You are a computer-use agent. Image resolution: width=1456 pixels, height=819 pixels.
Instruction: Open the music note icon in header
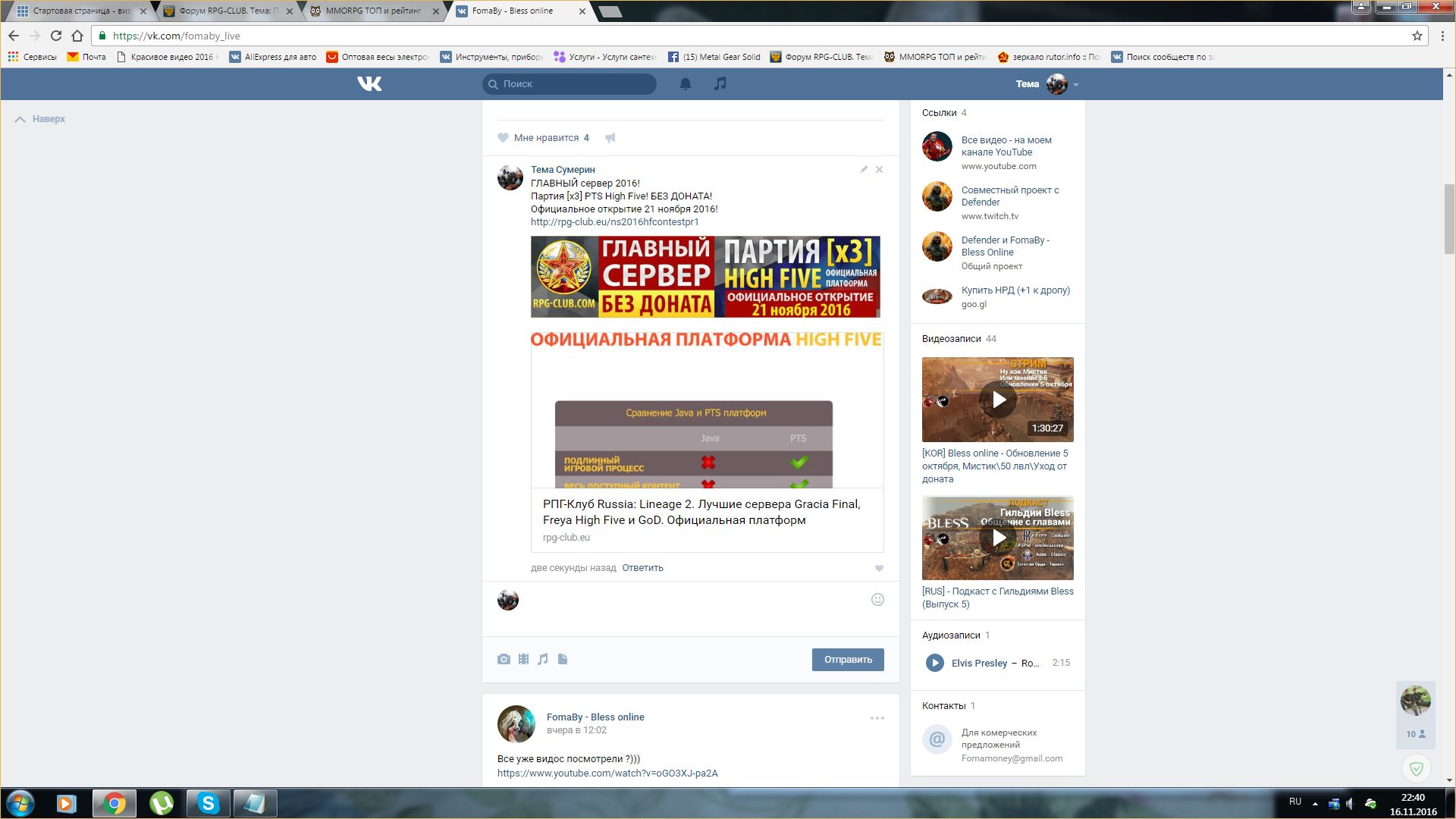[720, 83]
